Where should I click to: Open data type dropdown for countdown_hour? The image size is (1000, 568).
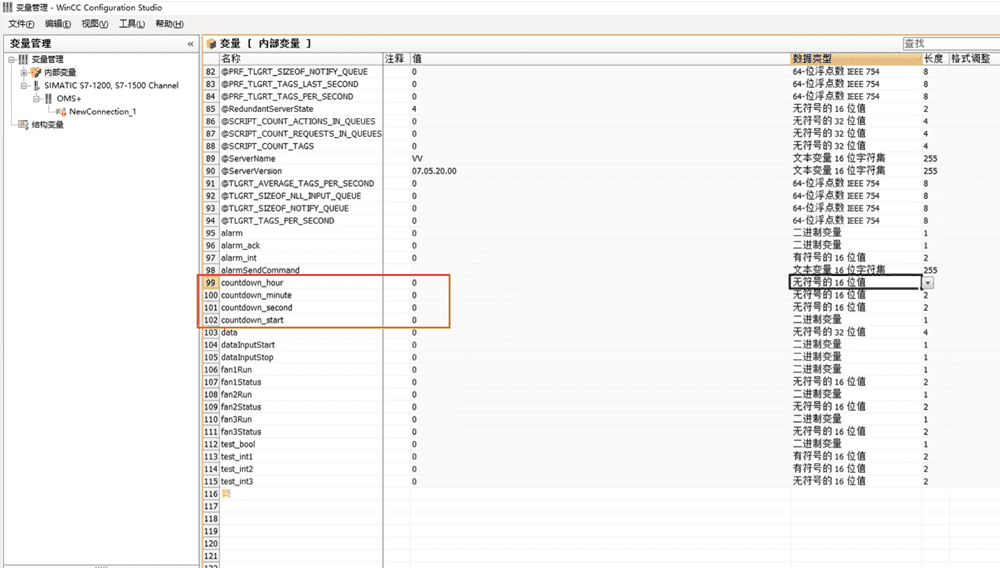928,283
